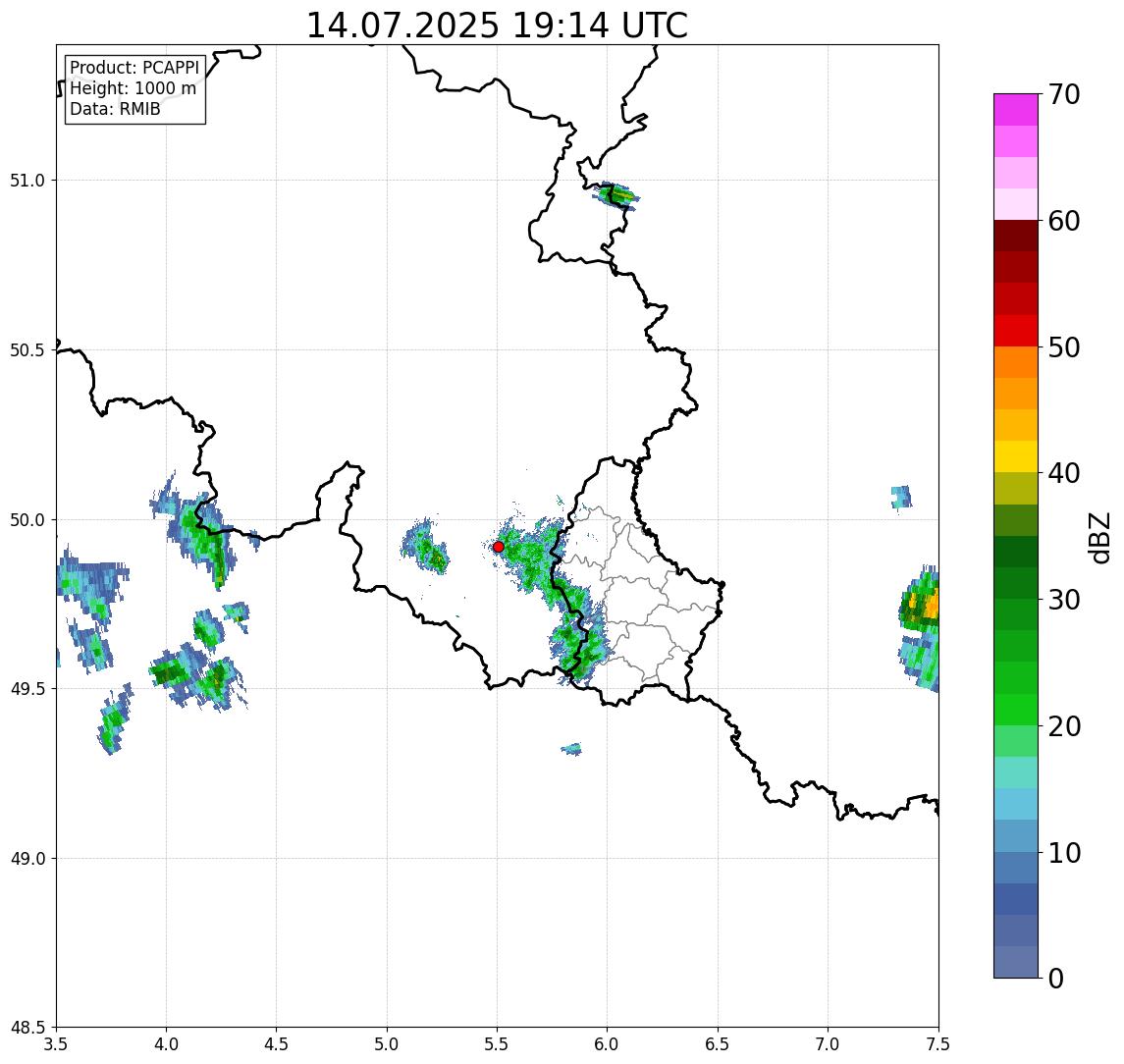Pick the bright magenta top segment of the colorbar
The height and width of the screenshot is (1064, 1124).
click(x=1016, y=110)
